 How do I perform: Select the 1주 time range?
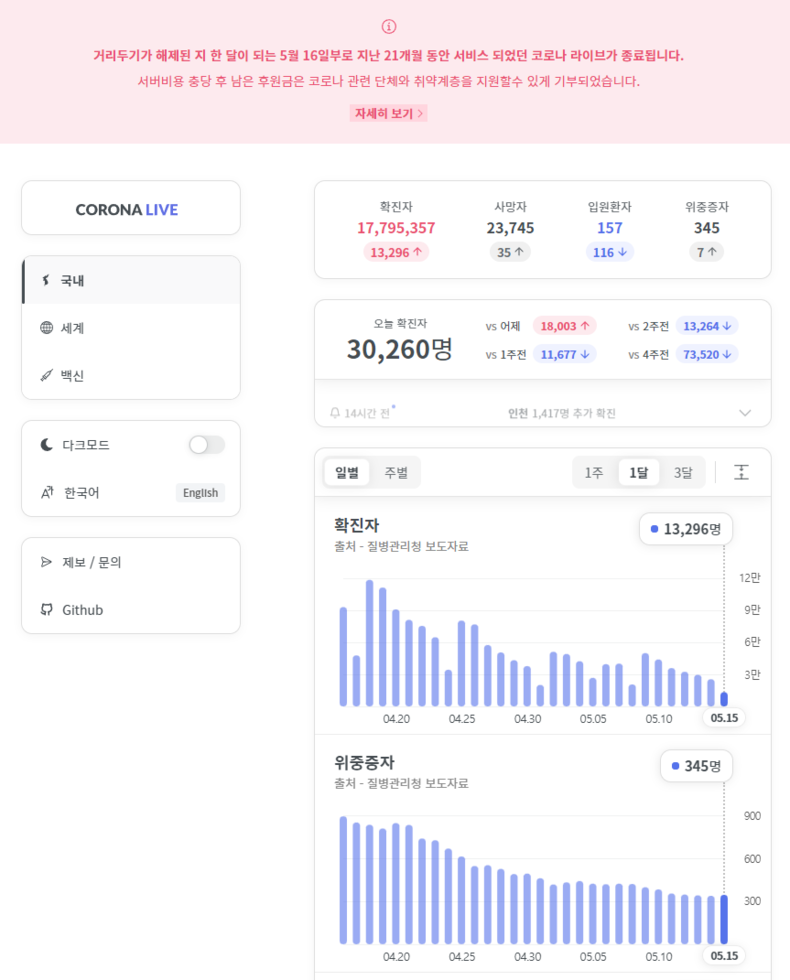594,472
